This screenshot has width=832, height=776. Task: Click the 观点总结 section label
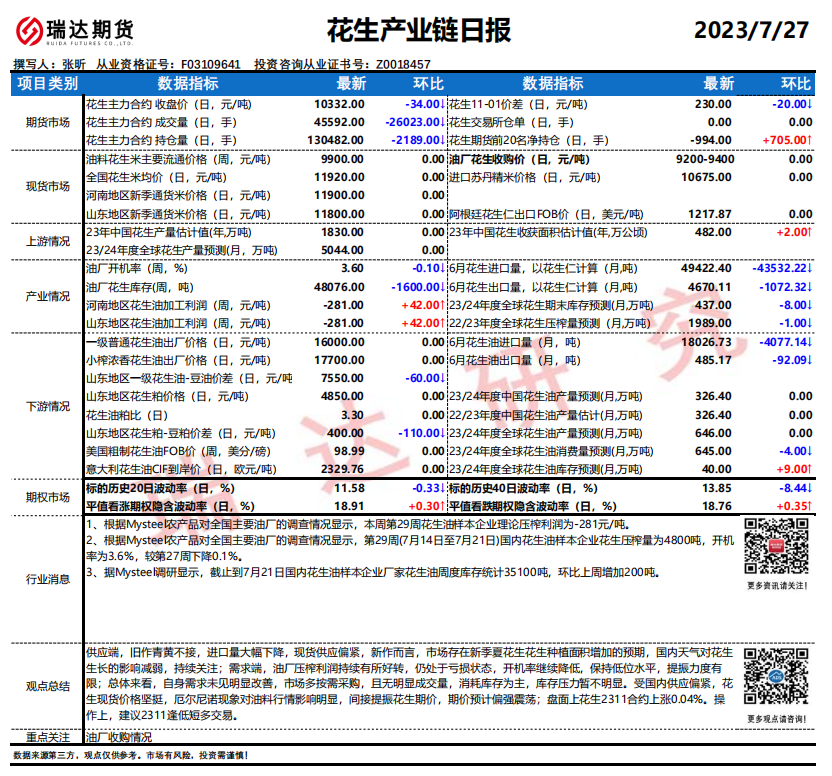point(47,686)
